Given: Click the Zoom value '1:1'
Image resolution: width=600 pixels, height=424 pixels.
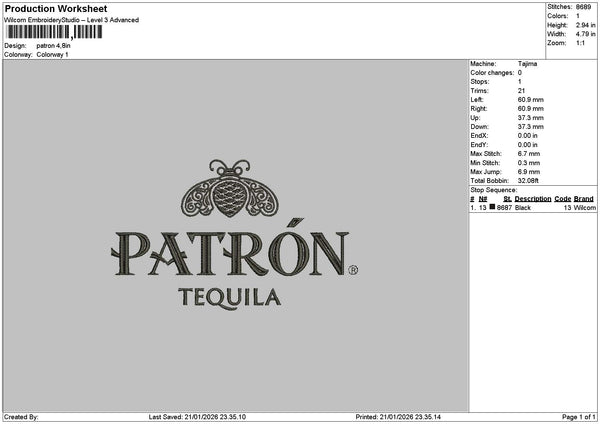Looking at the screenshot, I should (x=580, y=43).
